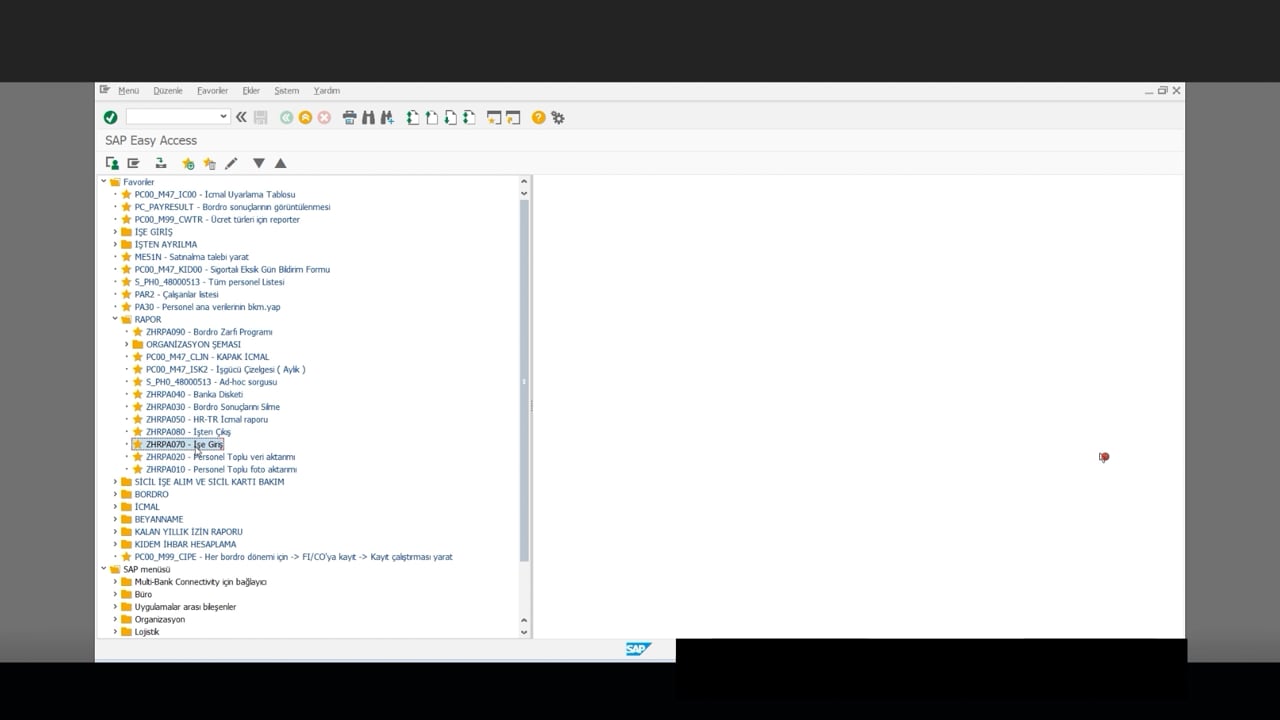Viewport: 1280px width, 720px height.
Task: Collapse the RAPOR folder
Action: [115, 319]
